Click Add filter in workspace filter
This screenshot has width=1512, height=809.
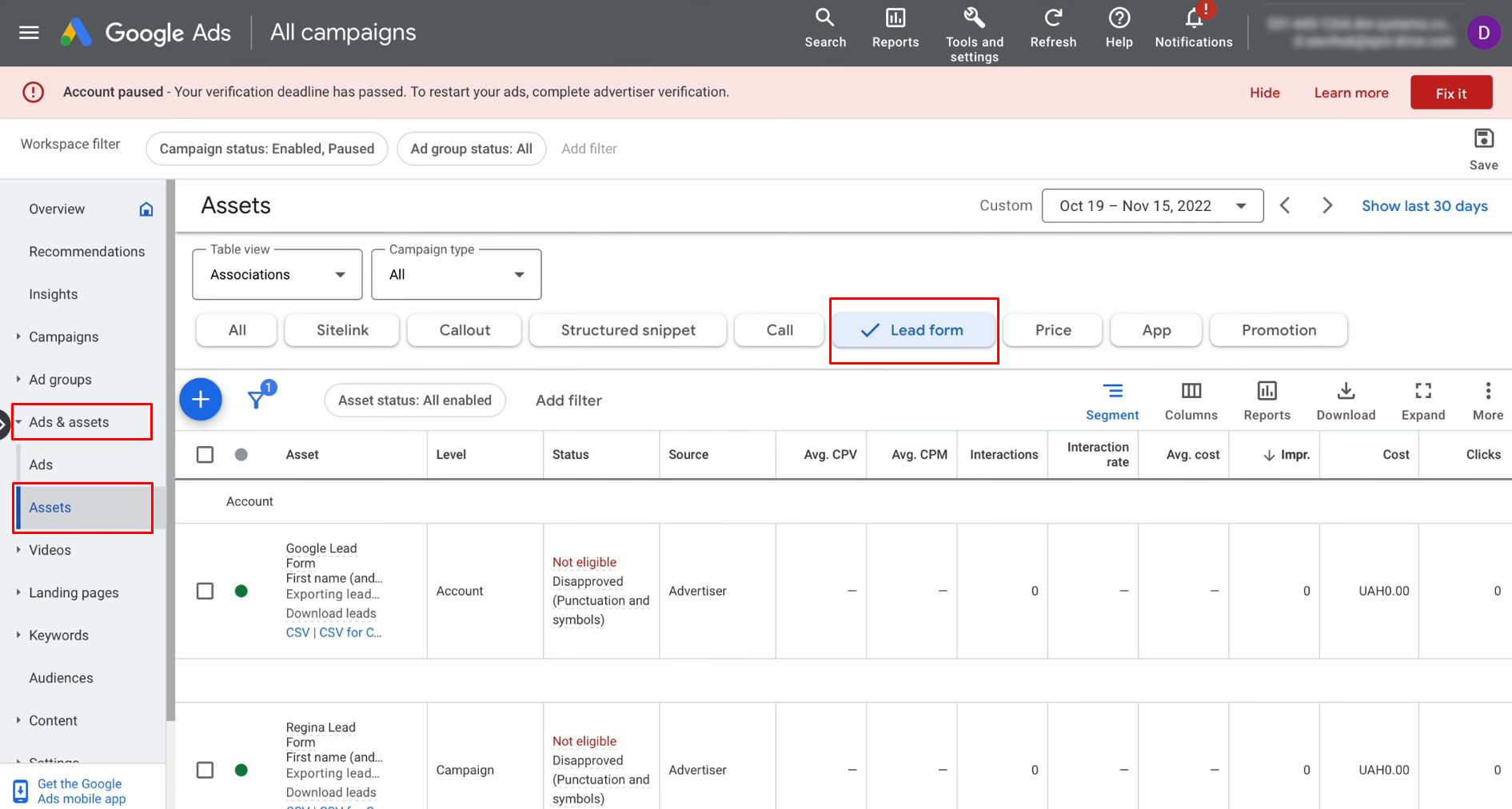pyautogui.click(x=589, y=149)
